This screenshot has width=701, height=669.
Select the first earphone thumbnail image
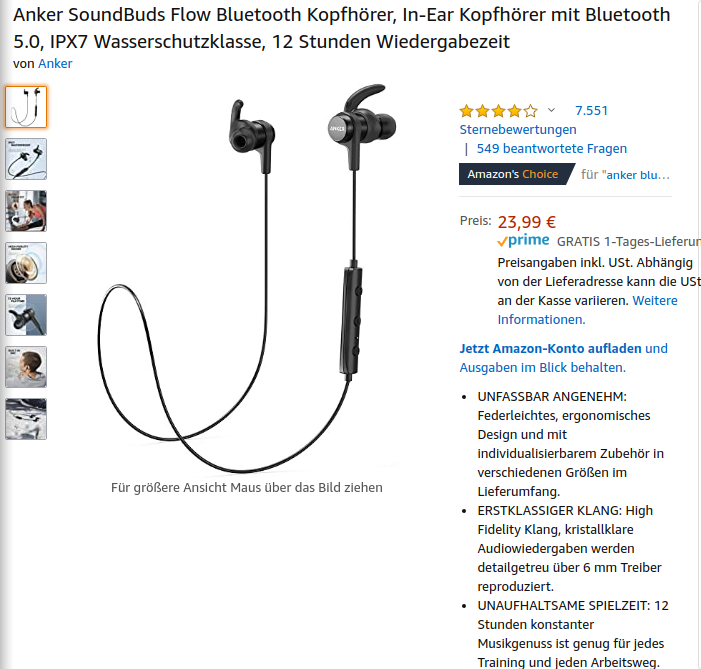point(26,107)
